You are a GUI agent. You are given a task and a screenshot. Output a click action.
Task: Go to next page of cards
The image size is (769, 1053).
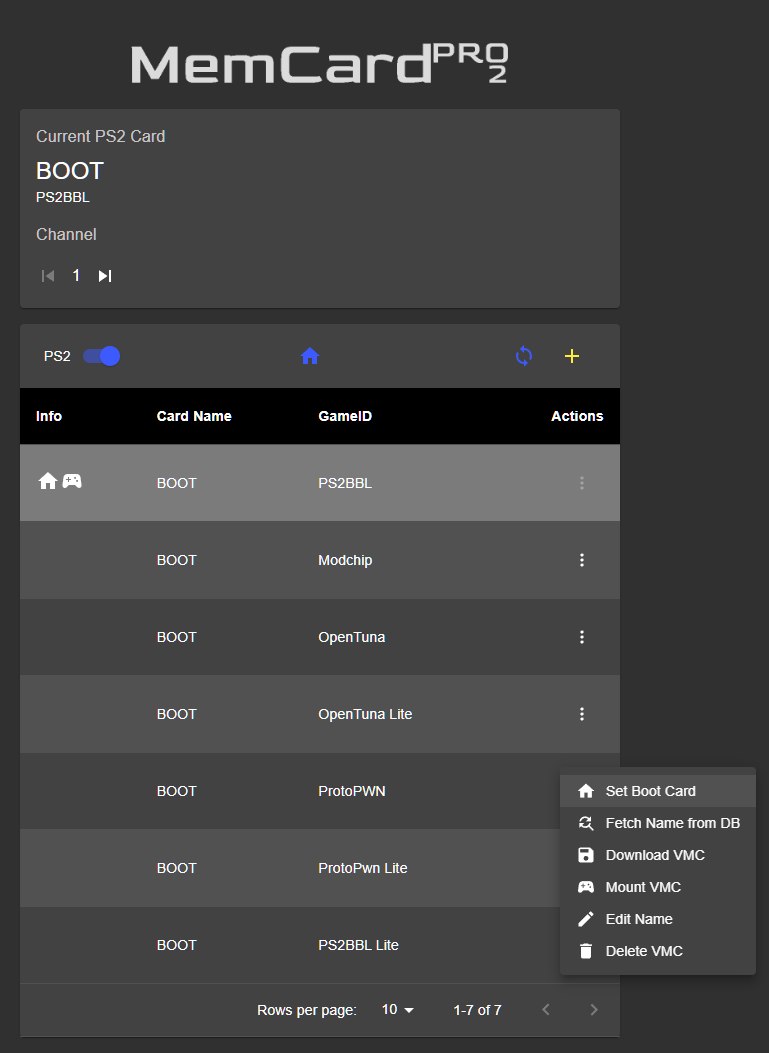pyautogui.click(x=594, y=1010)
